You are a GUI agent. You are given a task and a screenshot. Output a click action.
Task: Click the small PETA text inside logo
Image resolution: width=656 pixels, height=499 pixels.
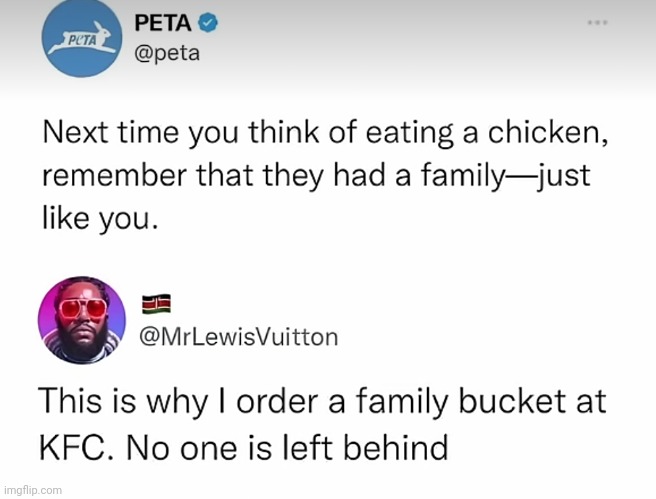click(x=82, y=41)
